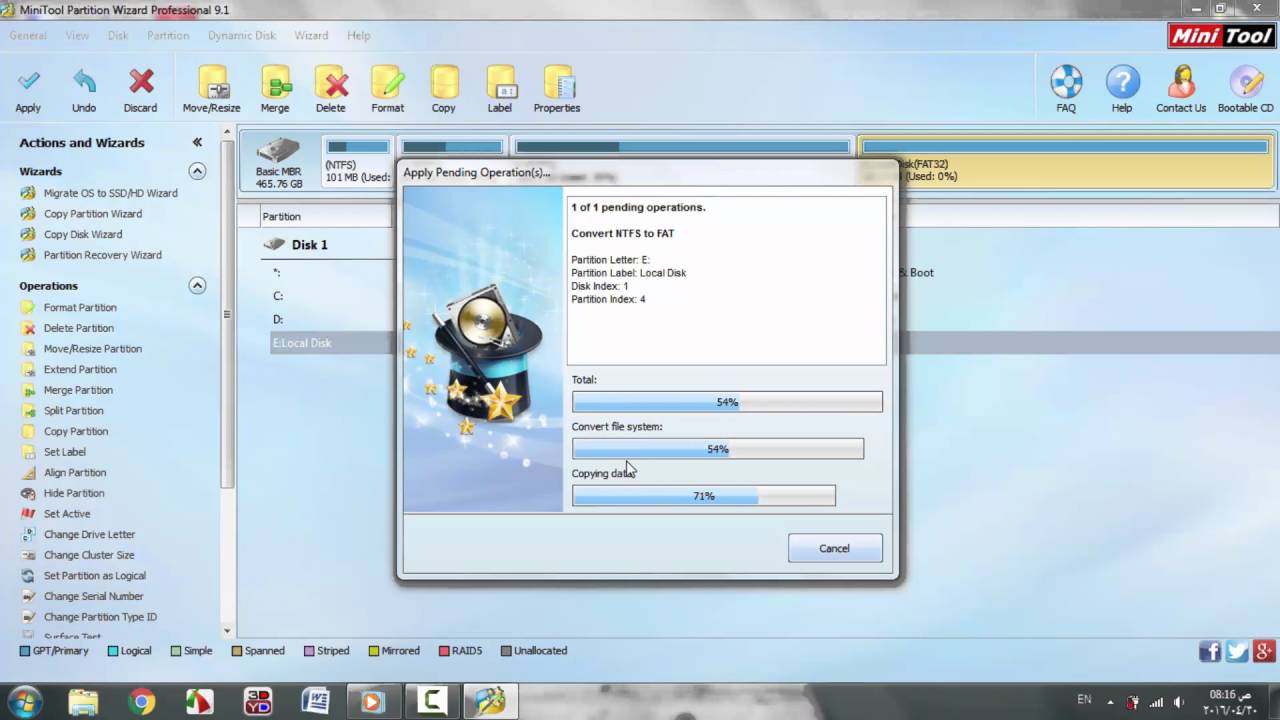Click the Convert file system progress bar
This screenshot has width=1280, height=720.
click(718, 449)
